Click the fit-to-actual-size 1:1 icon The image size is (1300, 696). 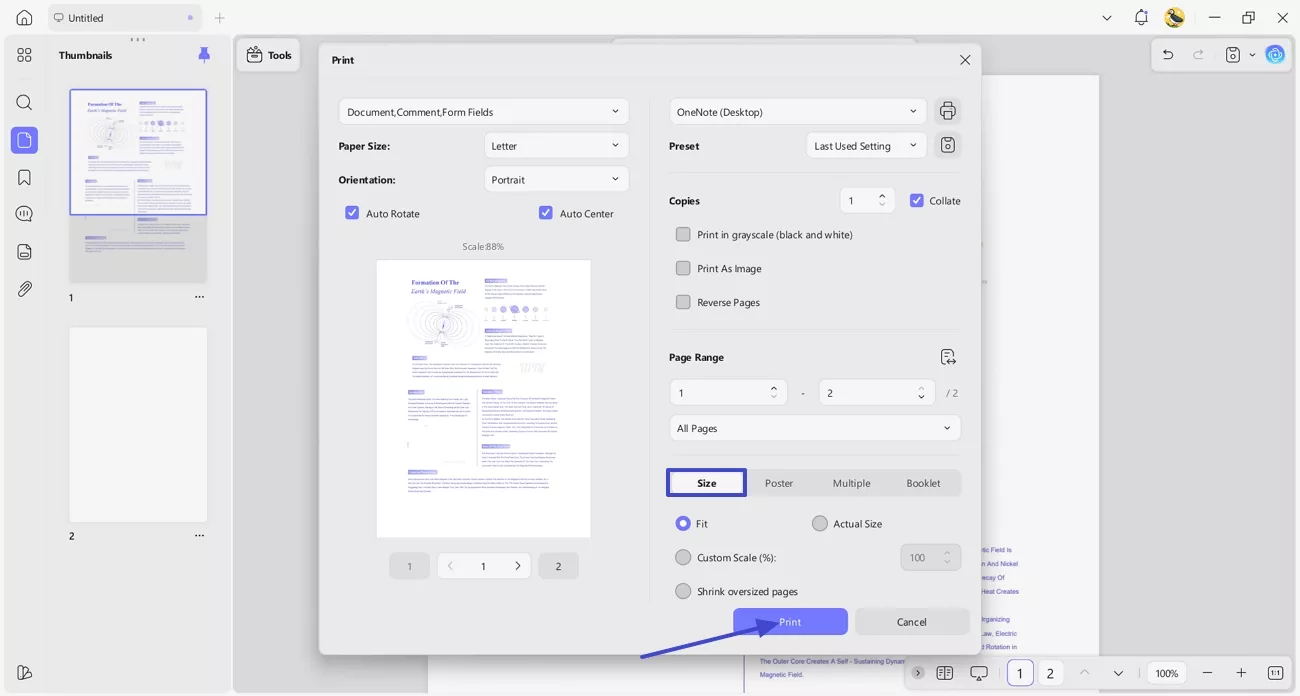1275,673
